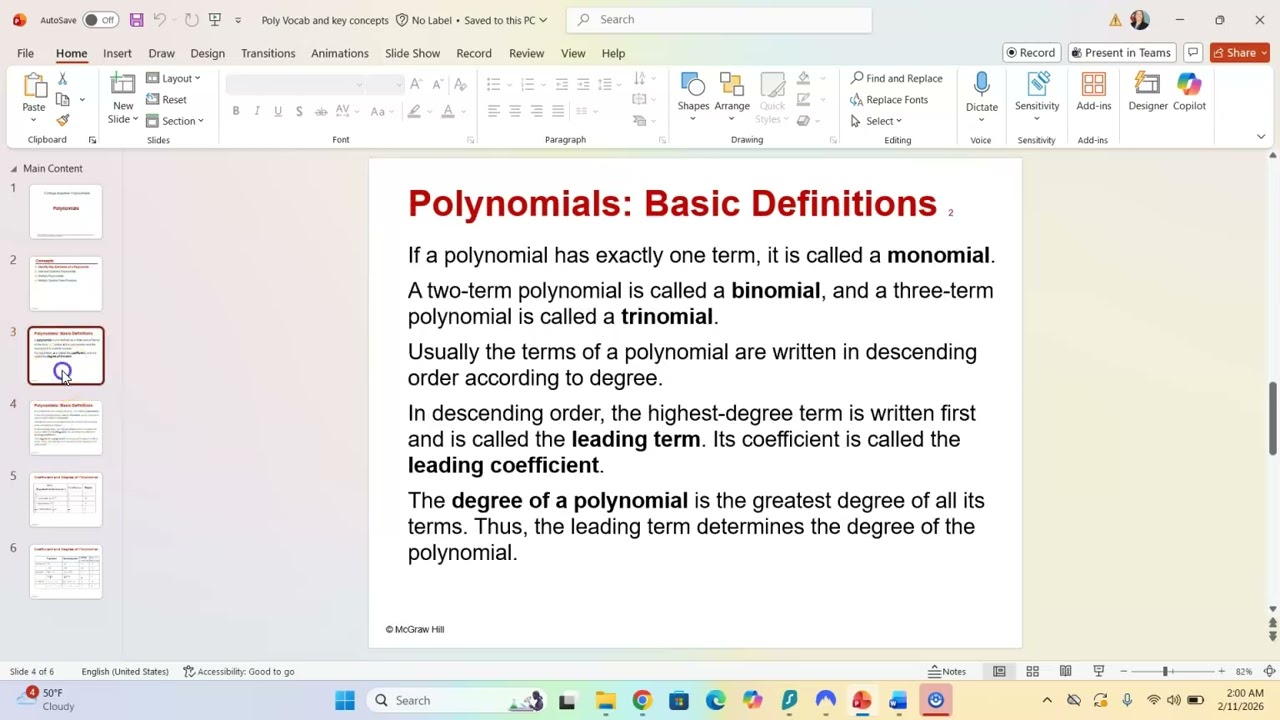Click the Dictate microphone icon
Screen dimensions: 1280x720
981,85
